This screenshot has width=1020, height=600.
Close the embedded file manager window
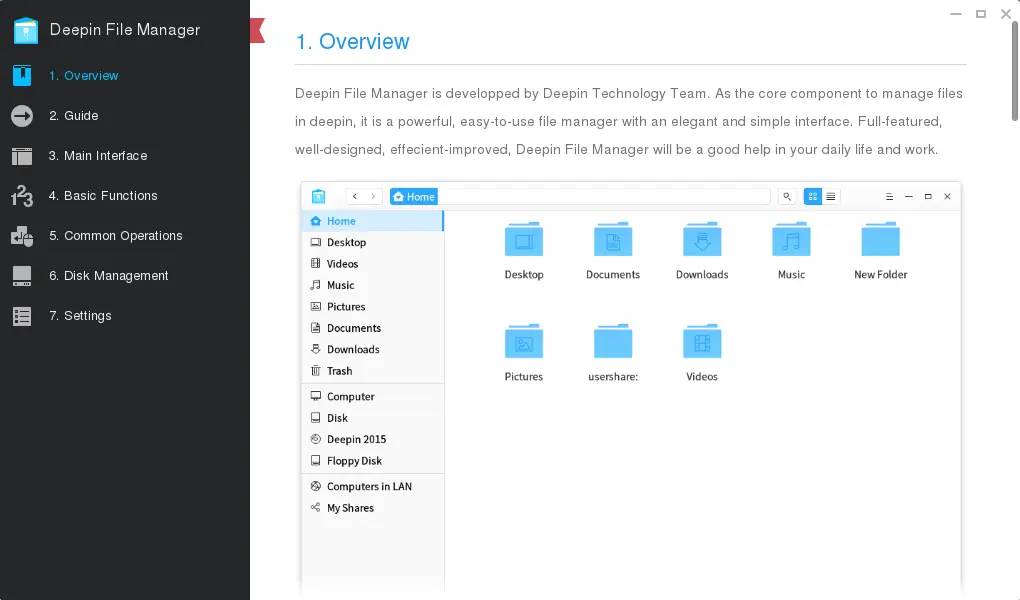point(947,197)
